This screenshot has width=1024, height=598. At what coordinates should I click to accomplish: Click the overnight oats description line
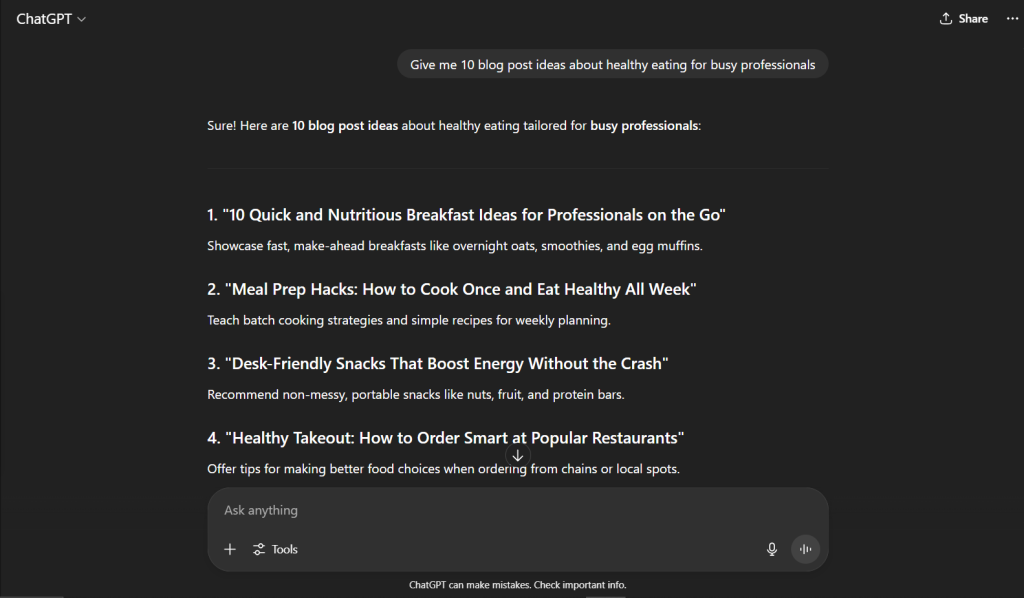[x=455, y=246]
